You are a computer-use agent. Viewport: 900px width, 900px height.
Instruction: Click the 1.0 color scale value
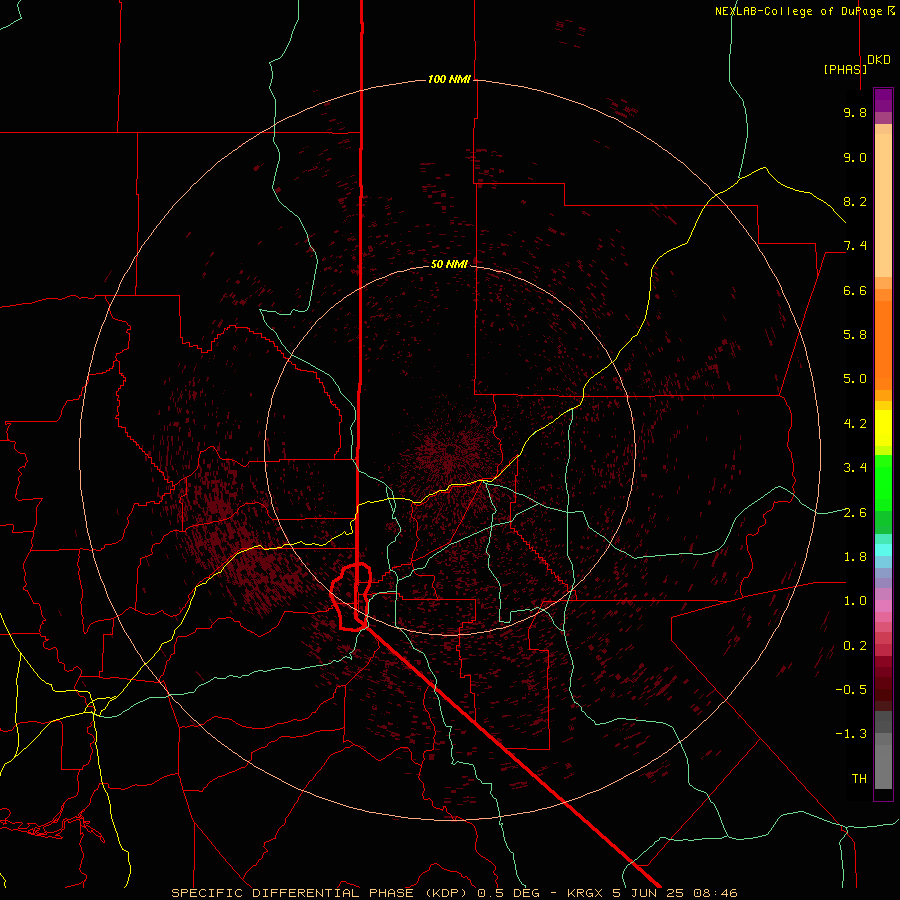click(855, 601)
